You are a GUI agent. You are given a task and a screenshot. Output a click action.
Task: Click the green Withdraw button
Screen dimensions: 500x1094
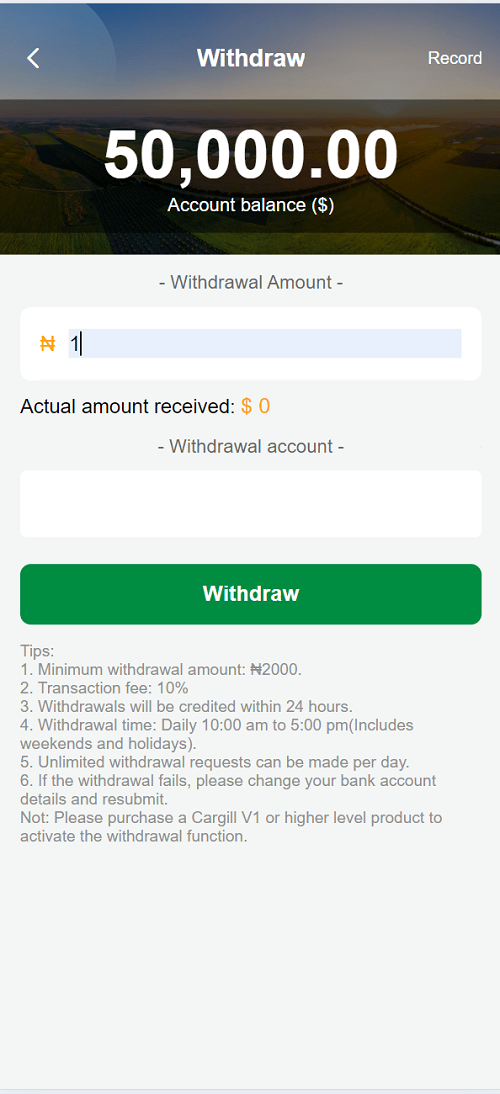[x=250, y=594]
